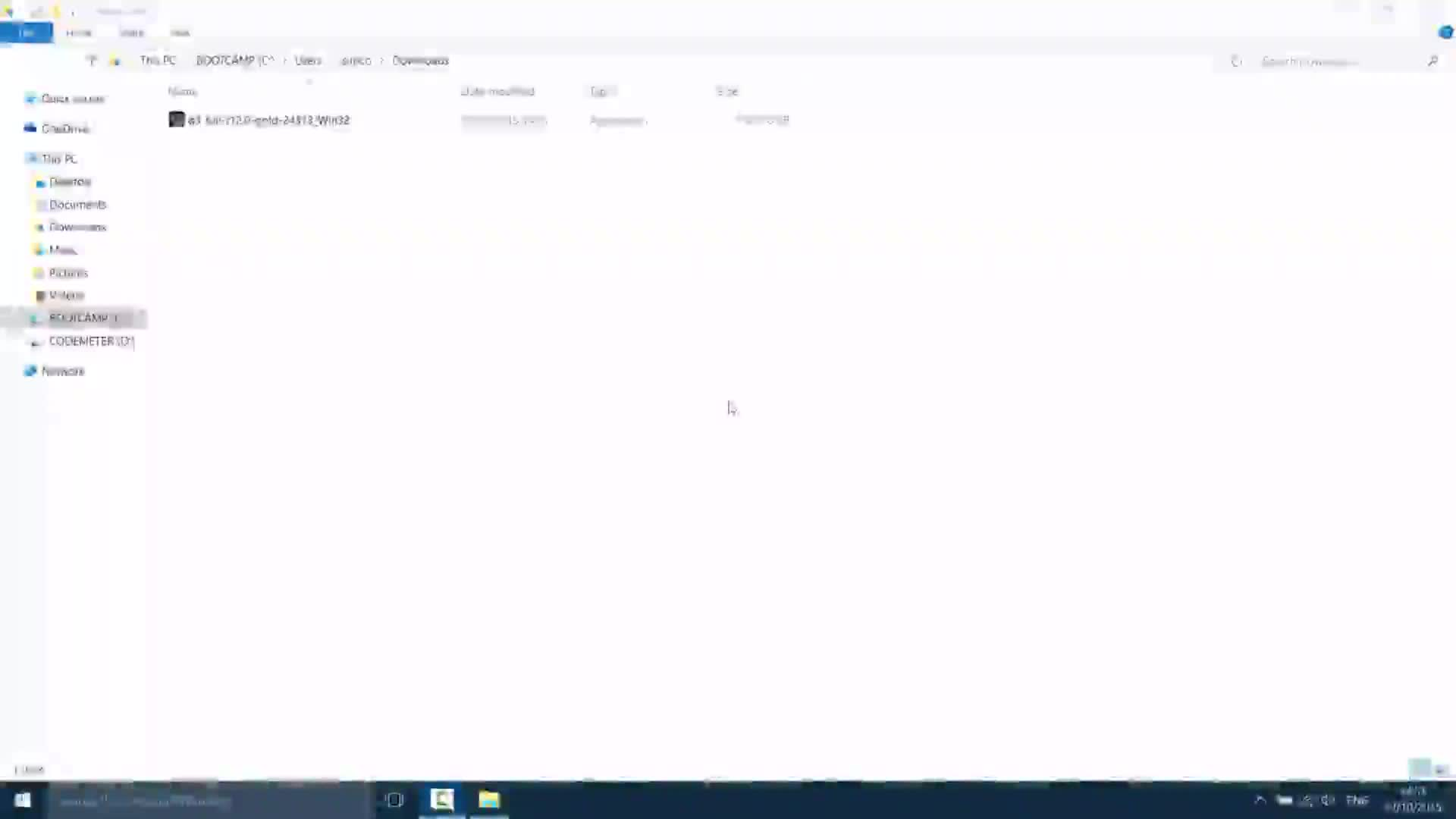Open the Downloads folder in sidebar
The width and height of the screenshot is (1456, 819).
pyautogui.click(x=77, y=227)
